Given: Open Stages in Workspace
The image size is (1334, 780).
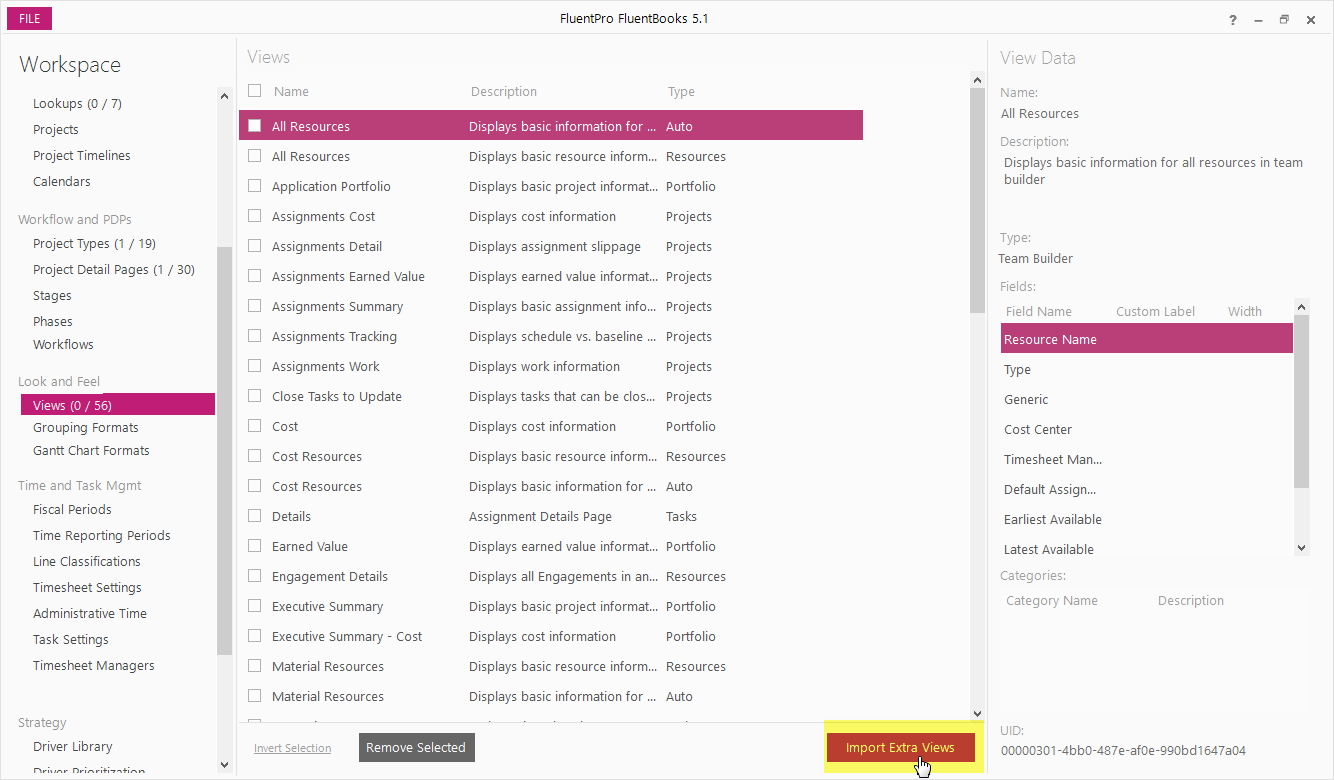Looking at the screenshot, I should pos(52,296).
